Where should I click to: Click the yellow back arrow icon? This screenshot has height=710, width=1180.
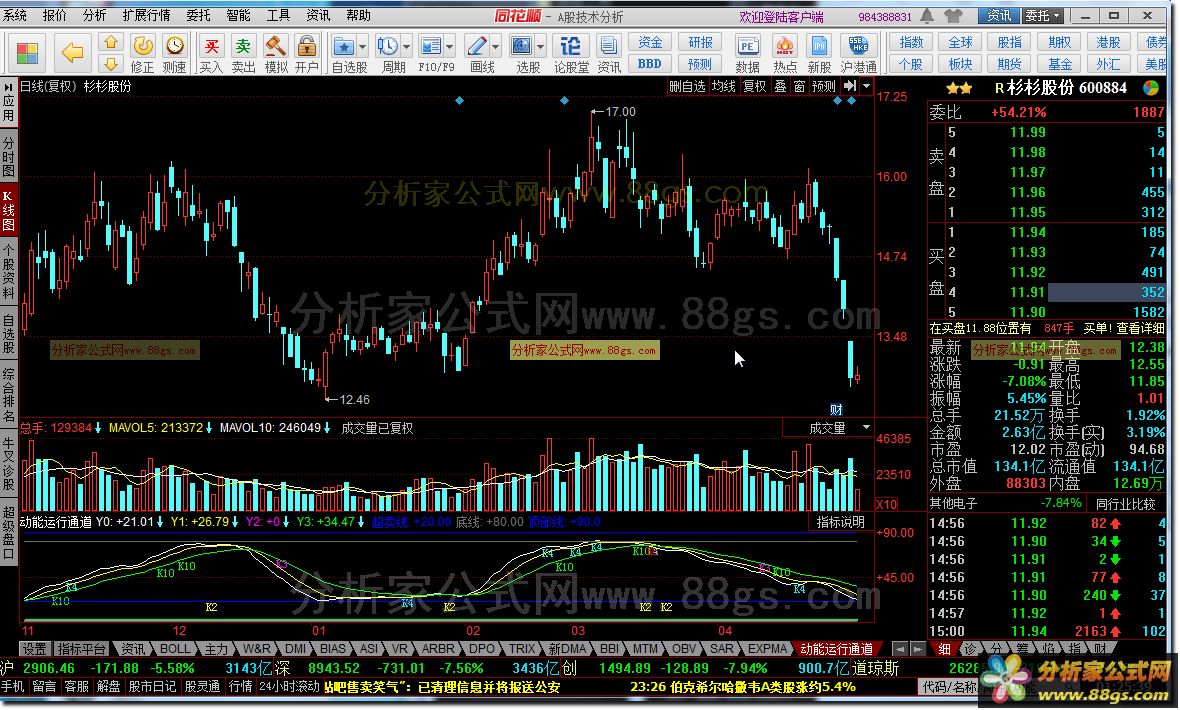tap(72, 53)
